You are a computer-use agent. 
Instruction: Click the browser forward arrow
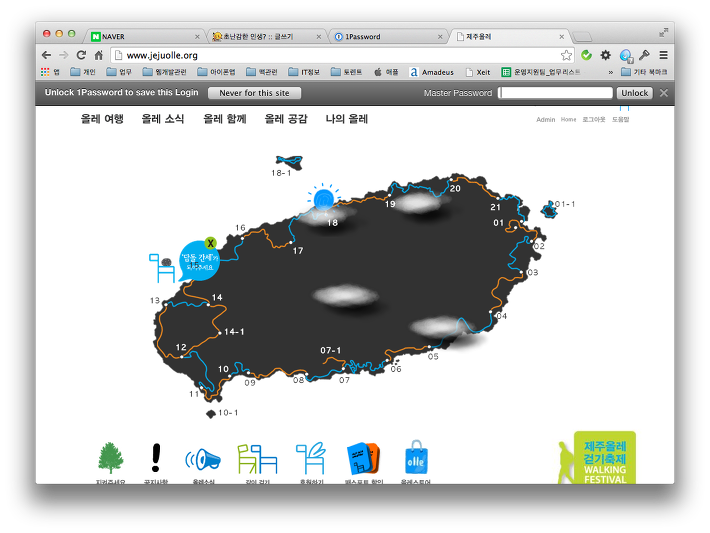[63, 55]
